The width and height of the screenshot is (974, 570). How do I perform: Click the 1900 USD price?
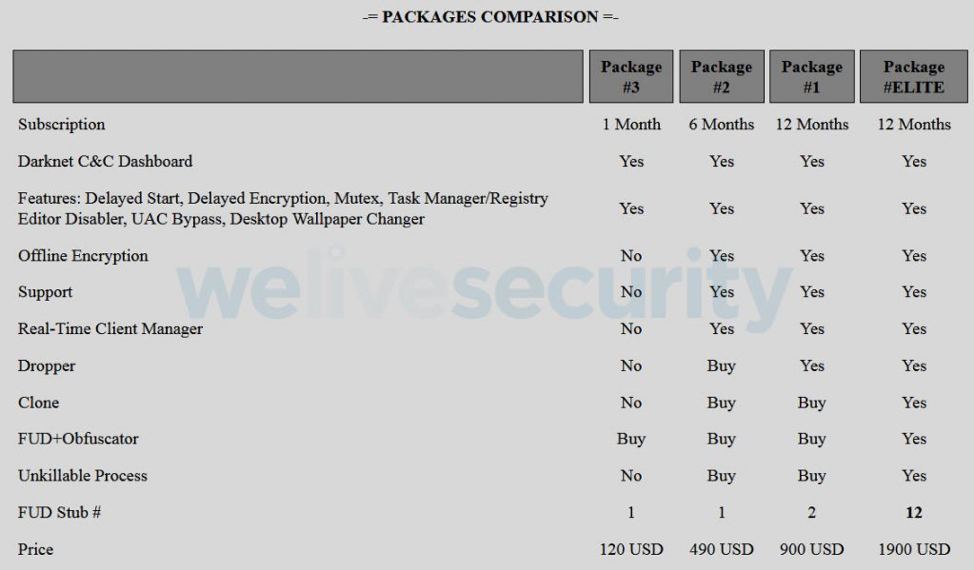[x=913, y=549]
